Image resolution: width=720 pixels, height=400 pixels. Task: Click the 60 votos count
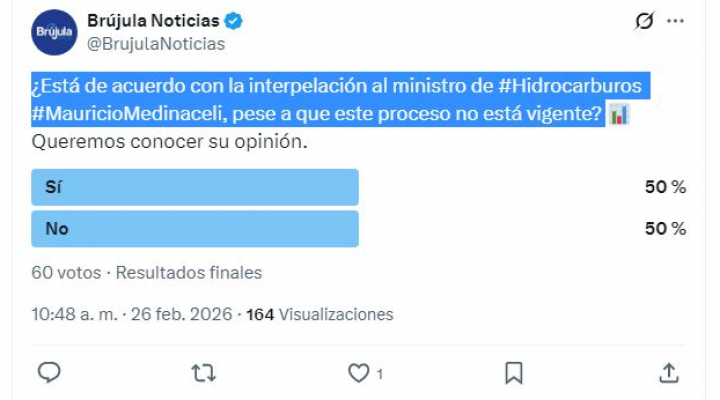click(x=68, y=272)
